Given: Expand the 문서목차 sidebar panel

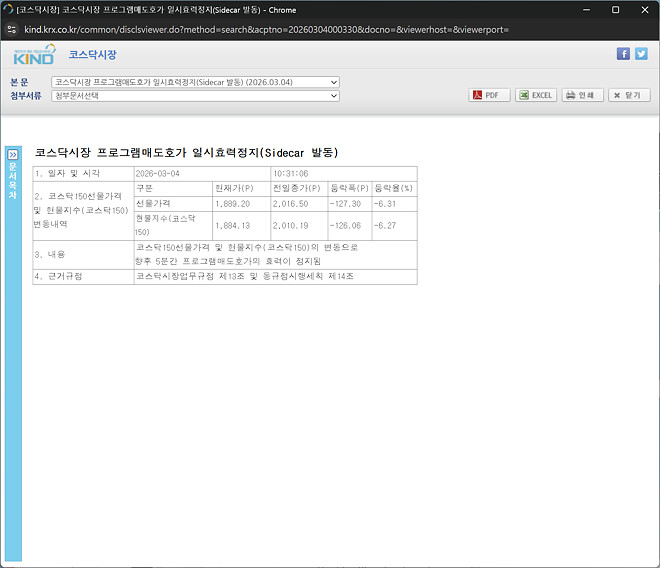Looking at the screenshot, I should point(13,155).
